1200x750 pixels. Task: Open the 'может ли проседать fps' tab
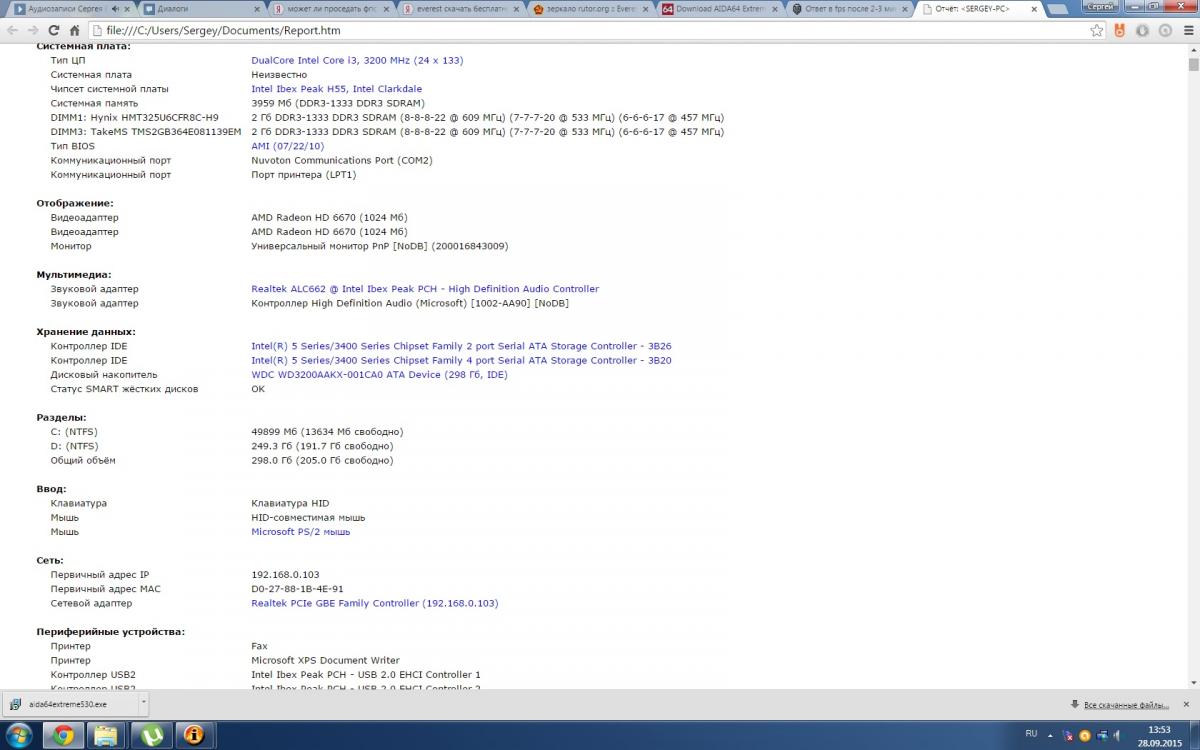[x=330, y=8]
